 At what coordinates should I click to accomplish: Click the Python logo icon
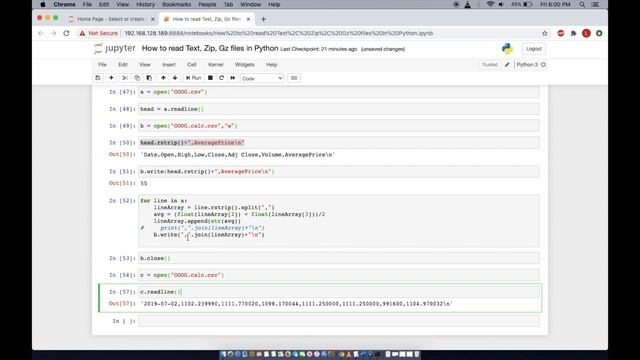tap(507, 49)
